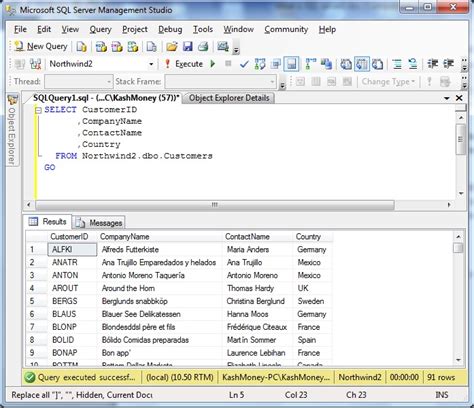
Task: Open the View menu
Action: click(x=70, y=29)
